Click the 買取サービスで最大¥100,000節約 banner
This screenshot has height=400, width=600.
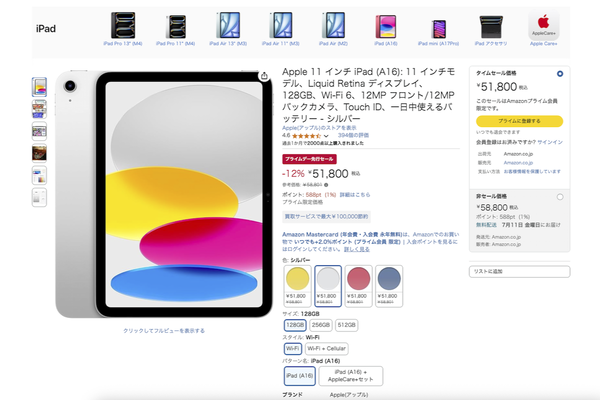326,217
